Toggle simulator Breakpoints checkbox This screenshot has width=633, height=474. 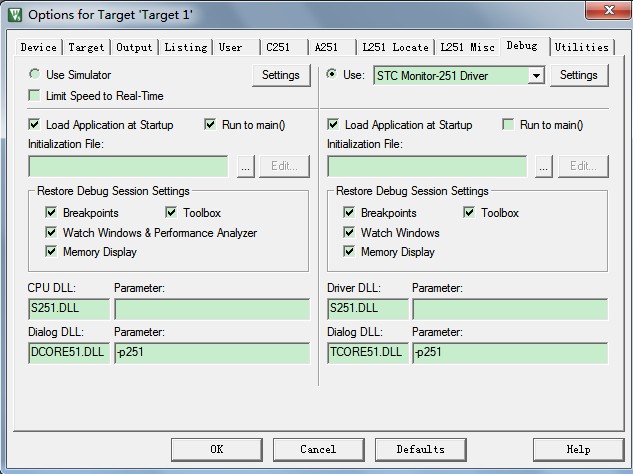tap(51, 212)
